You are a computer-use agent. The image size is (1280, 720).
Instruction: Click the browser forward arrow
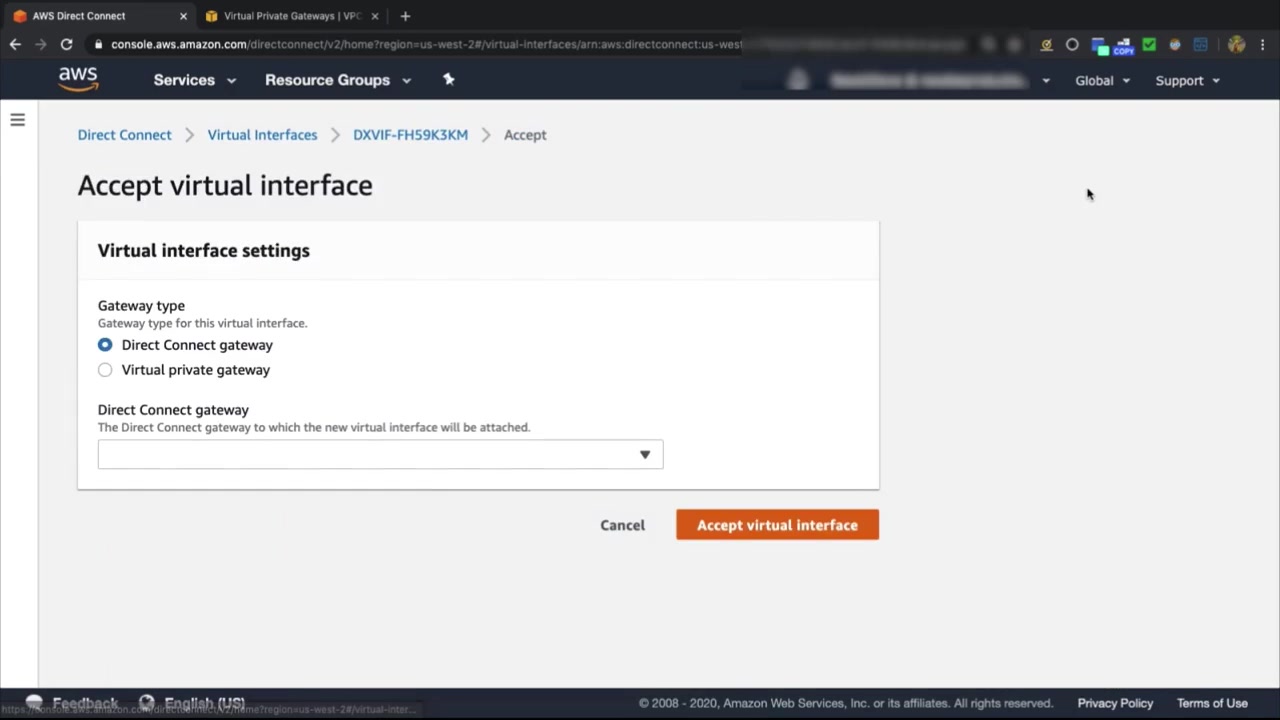[41, 44]
